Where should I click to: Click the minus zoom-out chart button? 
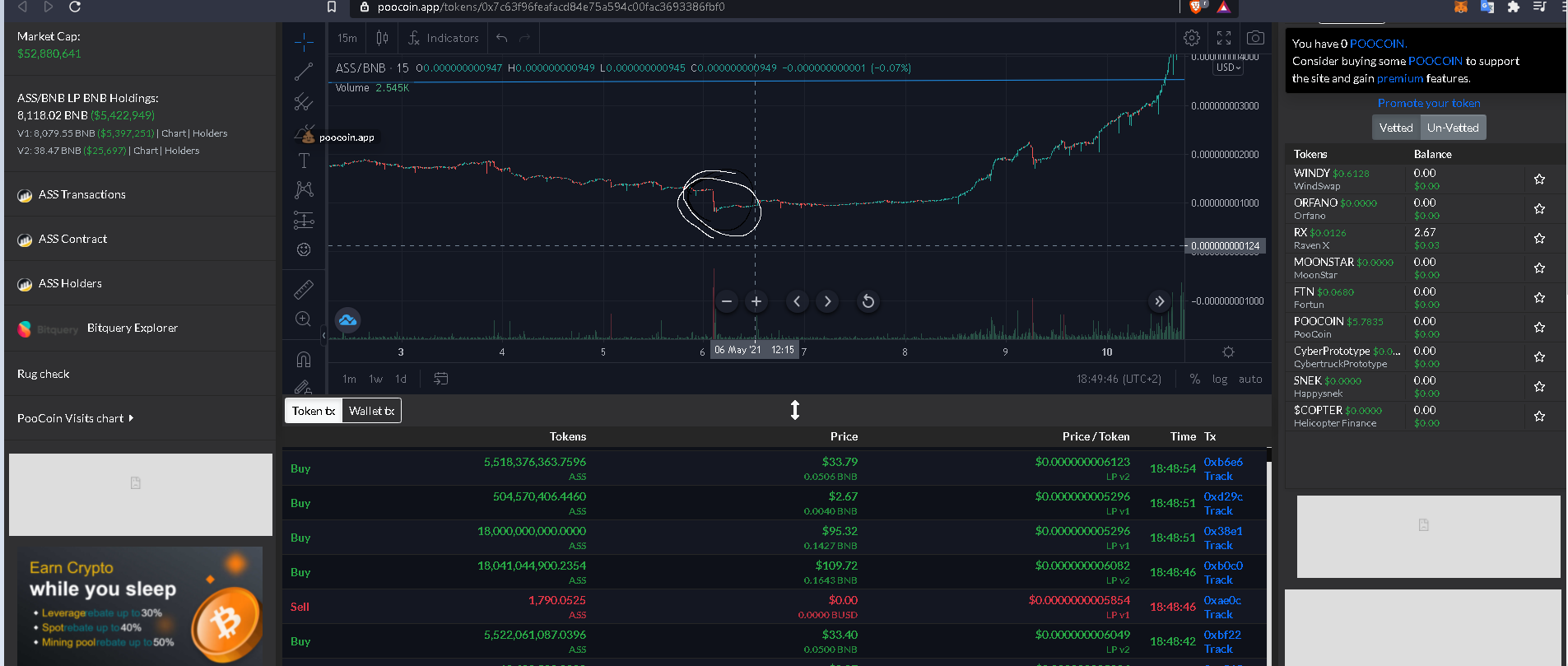727,301
